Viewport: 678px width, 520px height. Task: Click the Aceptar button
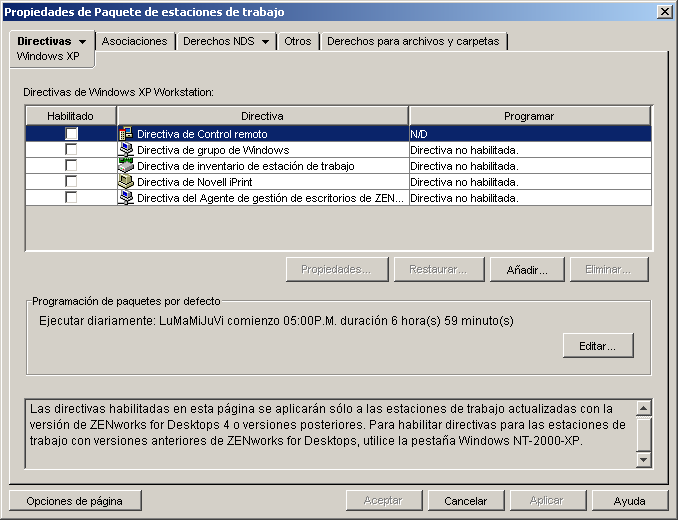pos(384,501)
